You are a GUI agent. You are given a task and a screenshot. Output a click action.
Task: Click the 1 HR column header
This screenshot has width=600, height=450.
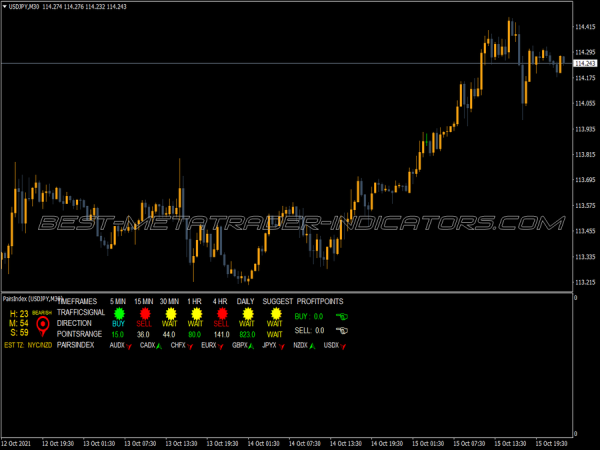coord(194,302)
